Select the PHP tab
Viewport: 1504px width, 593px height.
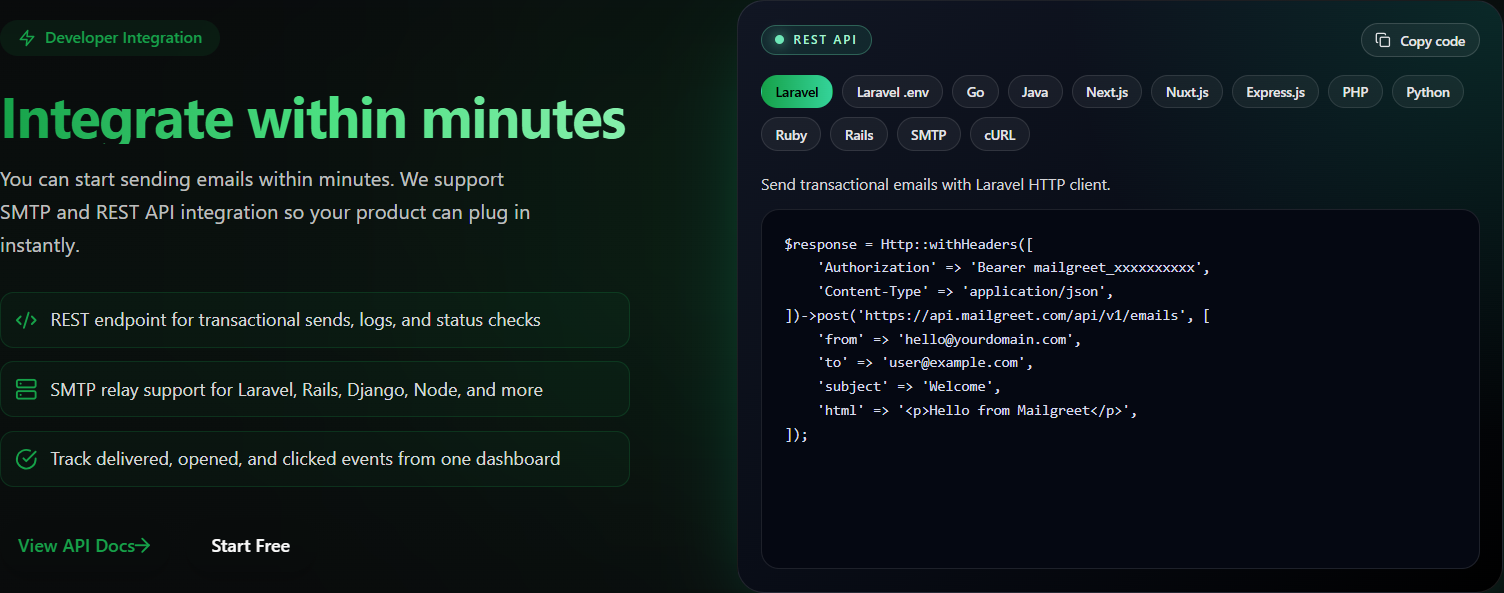(x=1355, y=92)
